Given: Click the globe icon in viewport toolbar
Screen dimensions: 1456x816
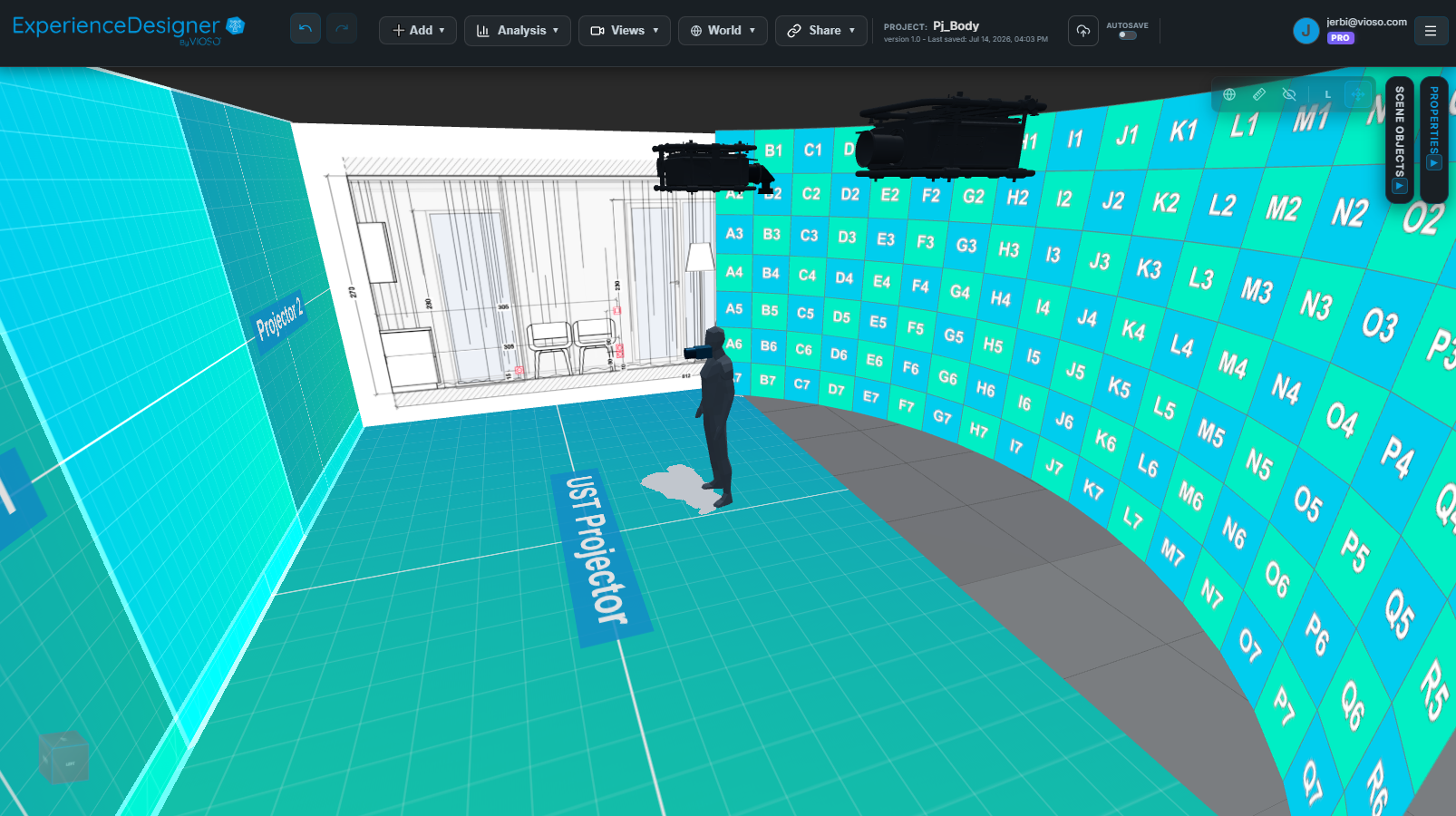Looking at the screenshot, I should (x=1229, y=94).
